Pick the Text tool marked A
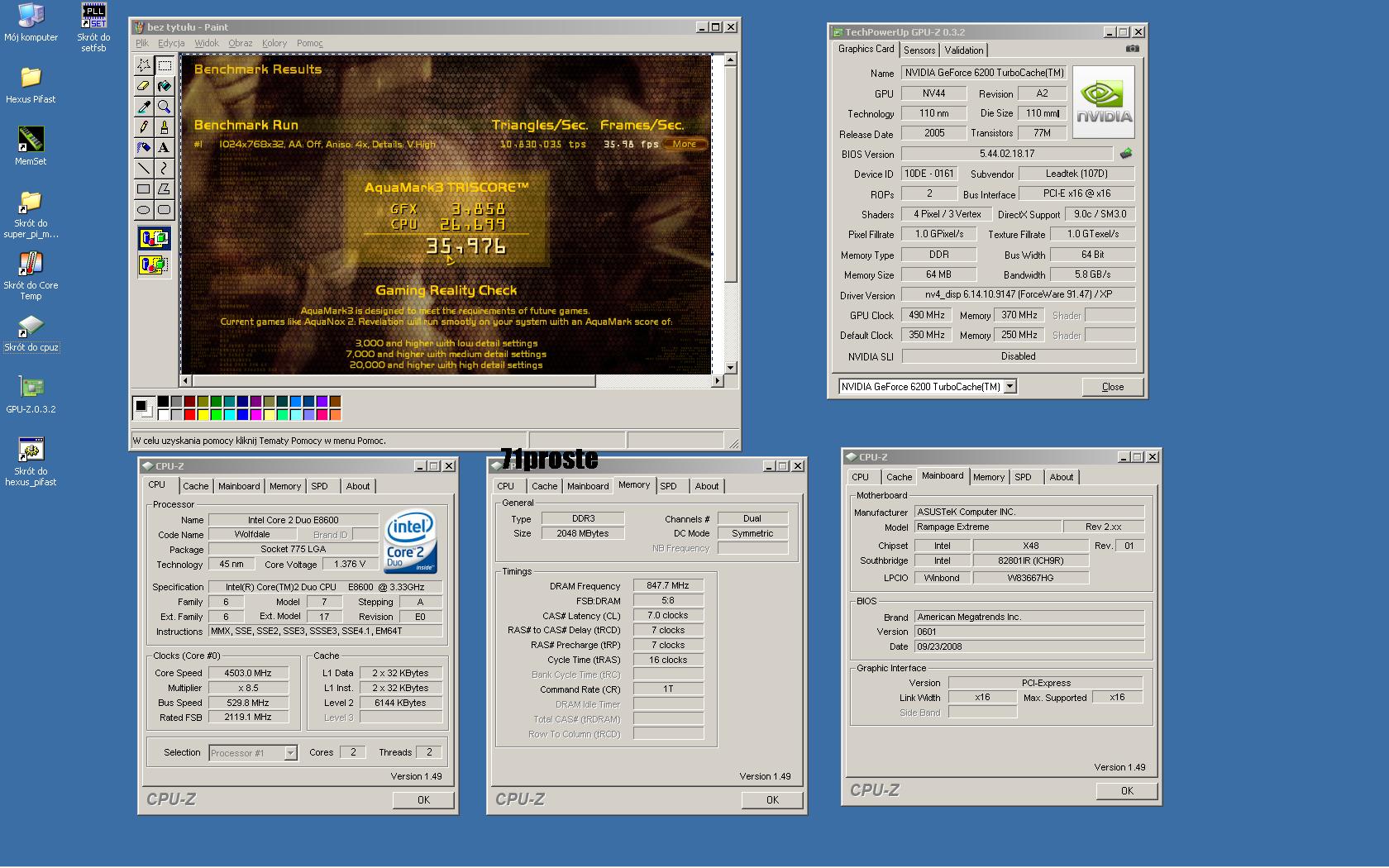Viewport: 1389px width, 868px height. (165, 147)
